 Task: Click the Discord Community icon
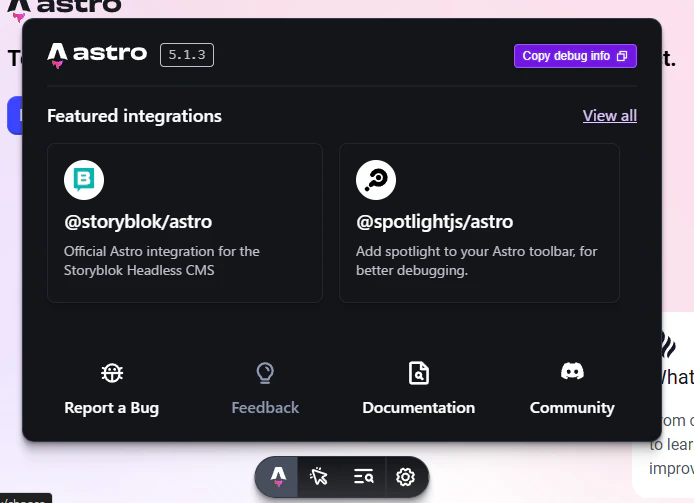tap(572, 371)
